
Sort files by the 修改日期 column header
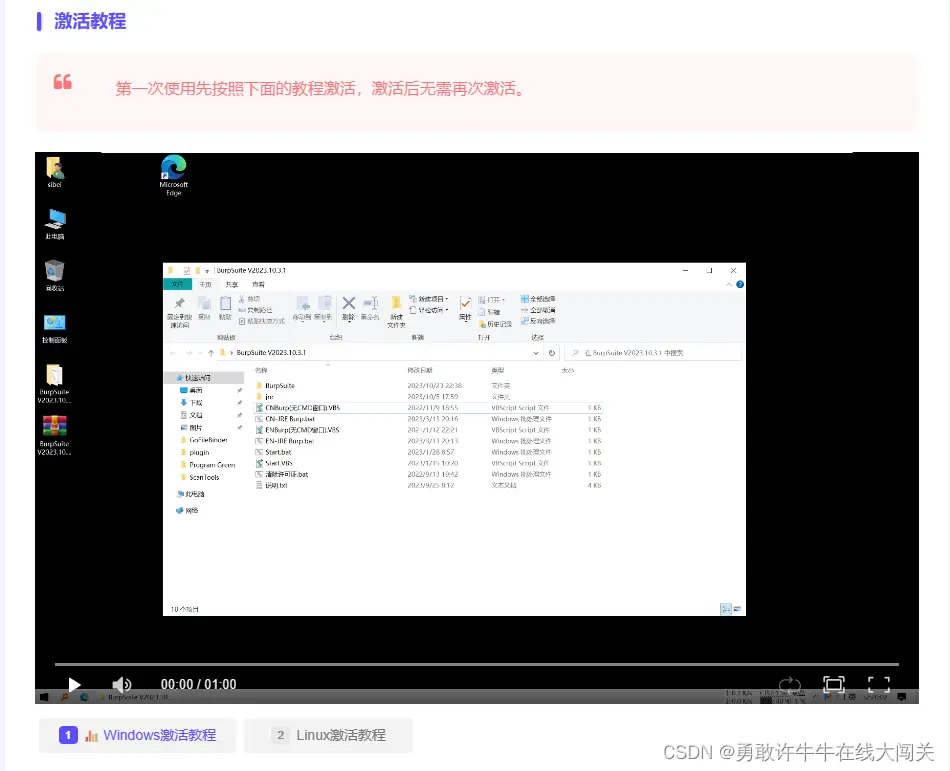click(x=420, y=370)
